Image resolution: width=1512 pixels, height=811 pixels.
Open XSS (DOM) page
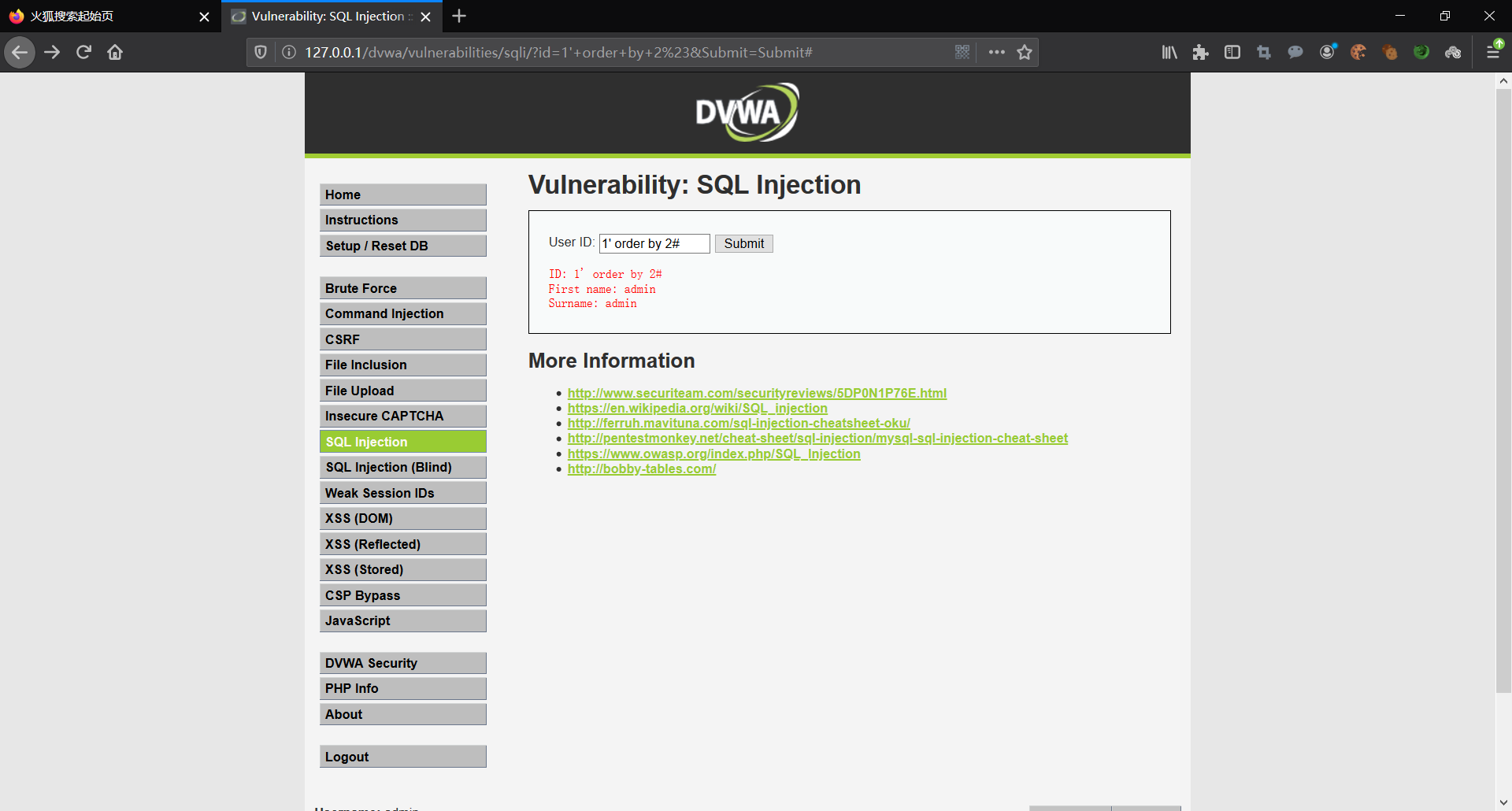[x=403, y=518]
